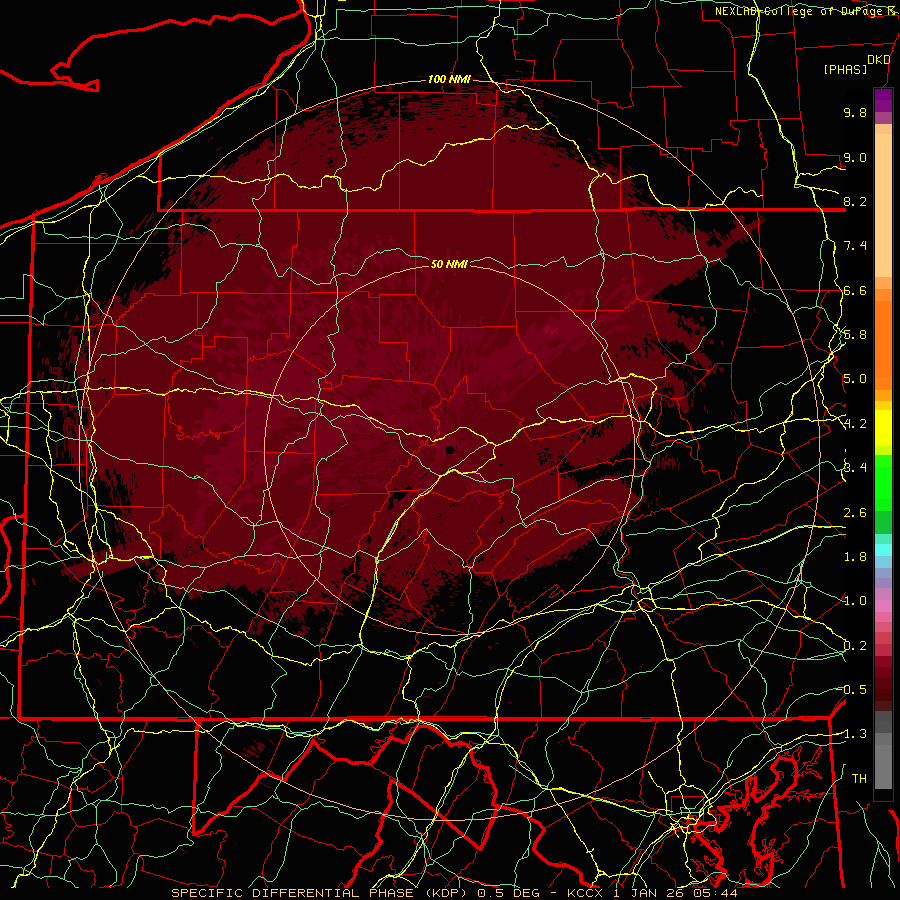
Task: Click the bright green segment of the color bar
Action: coord(883,483)
